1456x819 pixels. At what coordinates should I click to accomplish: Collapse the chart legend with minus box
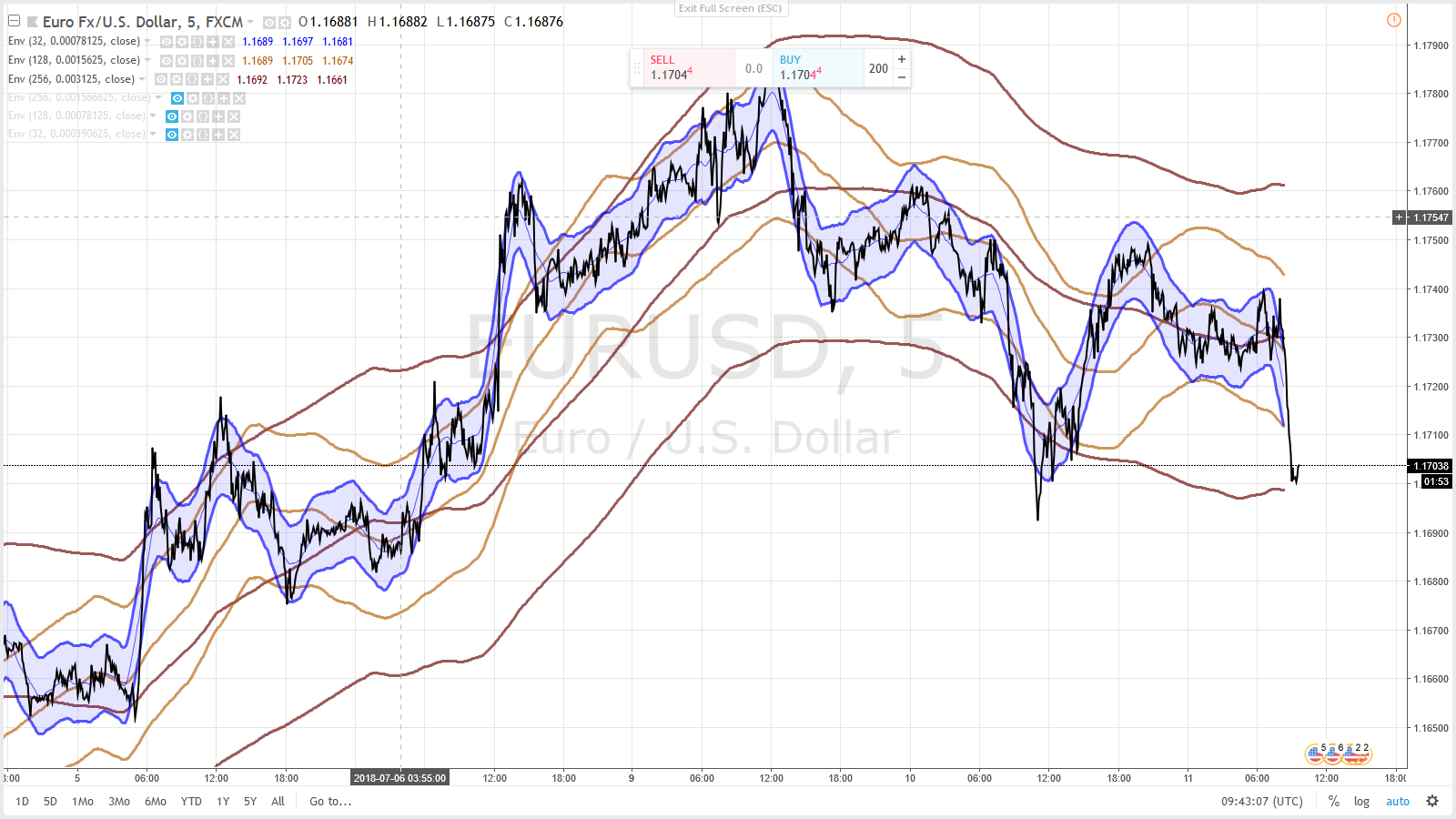pyautogui.click(x=14, y=21)
